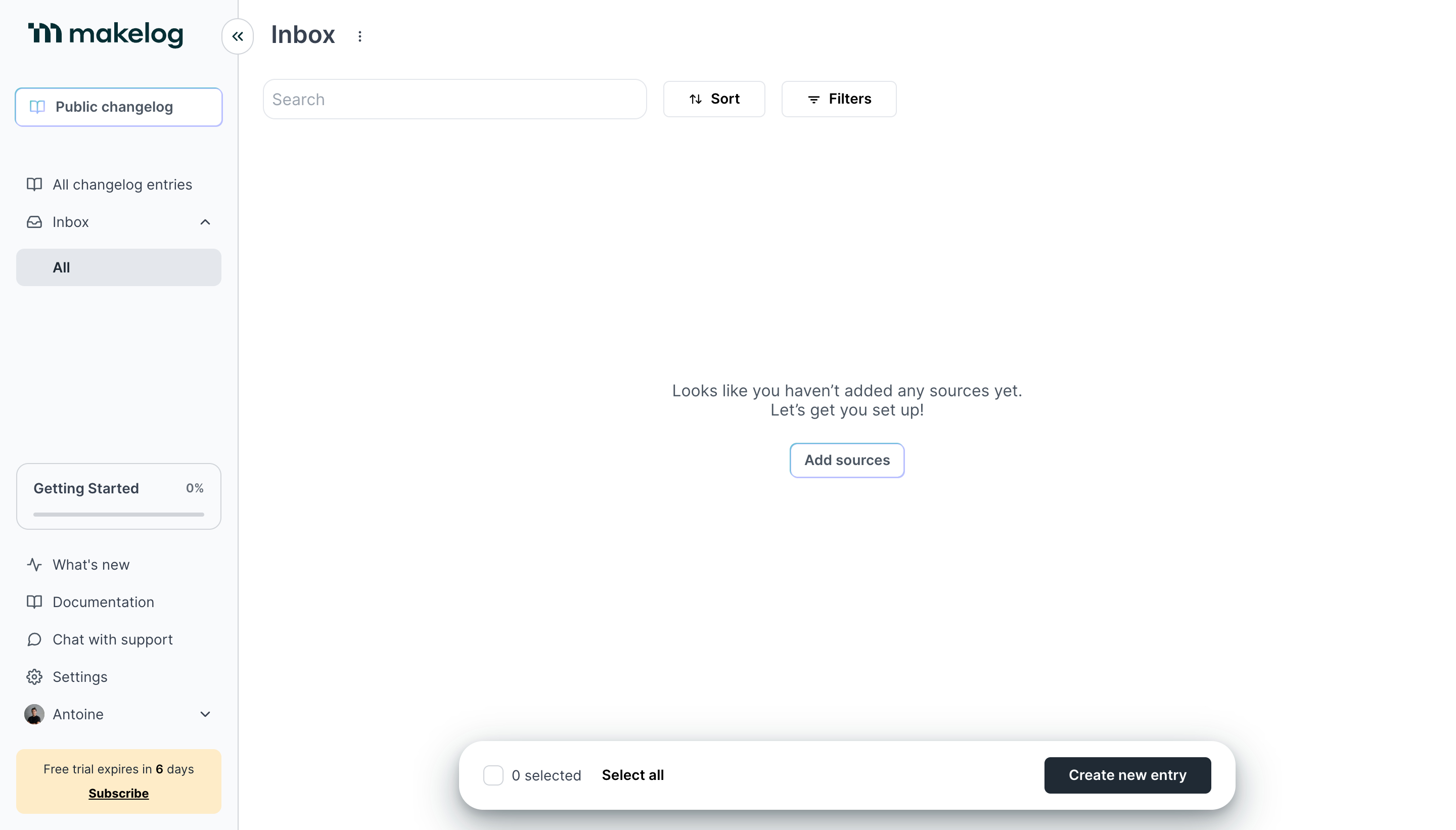The width and height of the screenshot is (1456, 830).
Task: Click the Documentation book icon
Action: tap(34, 602)
